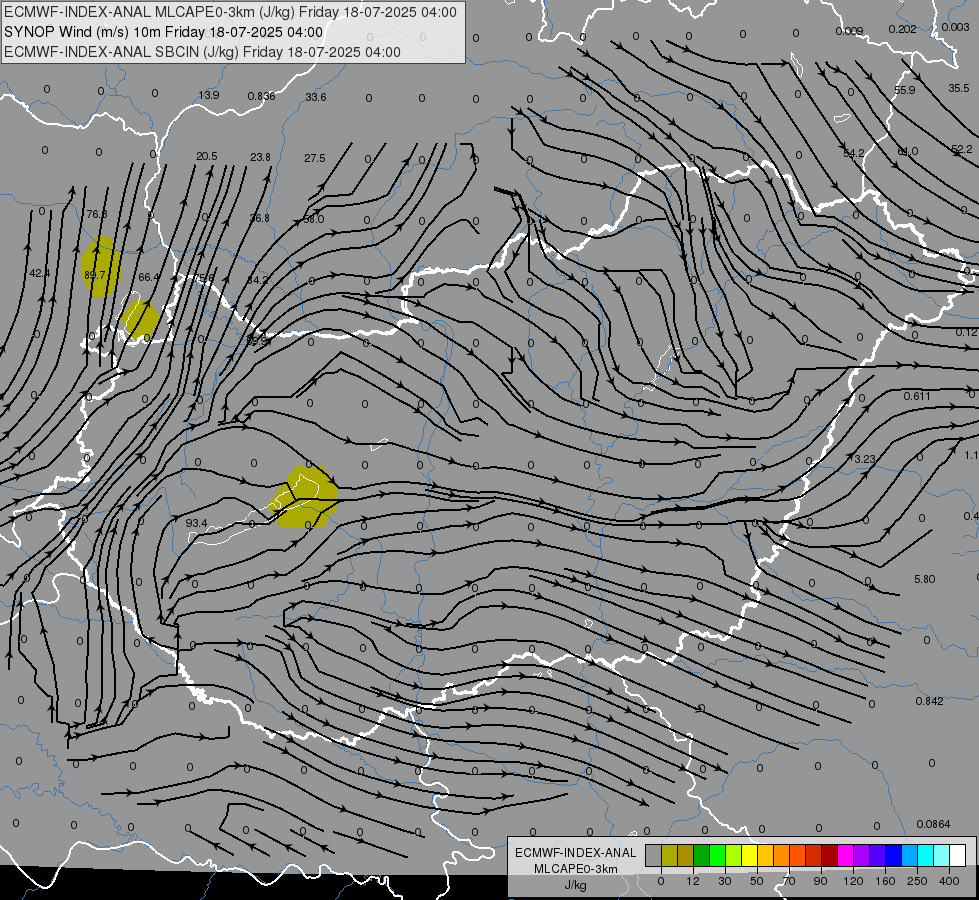Click legend tick label 400
The width and height of the screenshot is (979, 900).
click(949, 881)
